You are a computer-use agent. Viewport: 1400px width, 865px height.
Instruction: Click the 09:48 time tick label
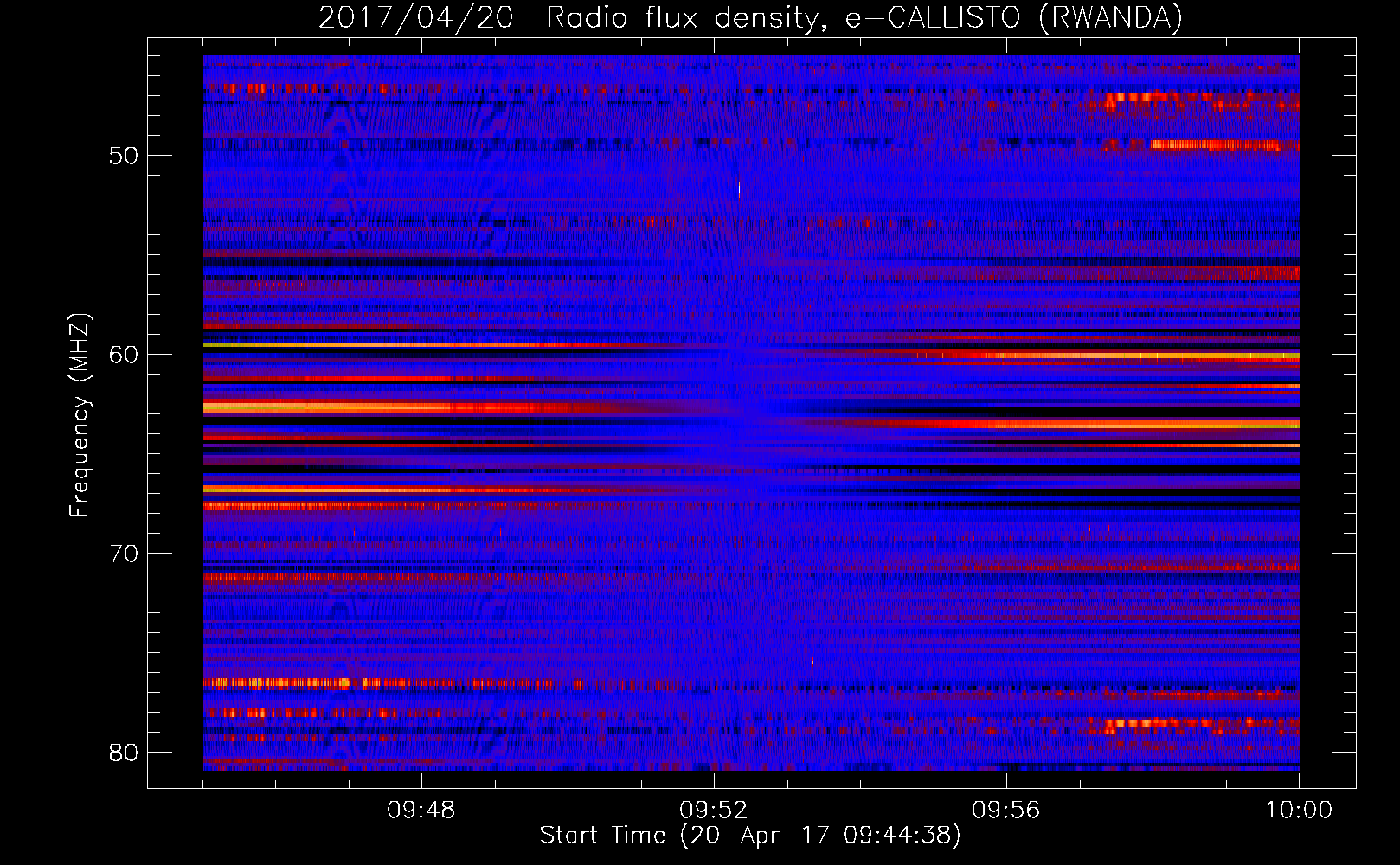tap(421, 811)
